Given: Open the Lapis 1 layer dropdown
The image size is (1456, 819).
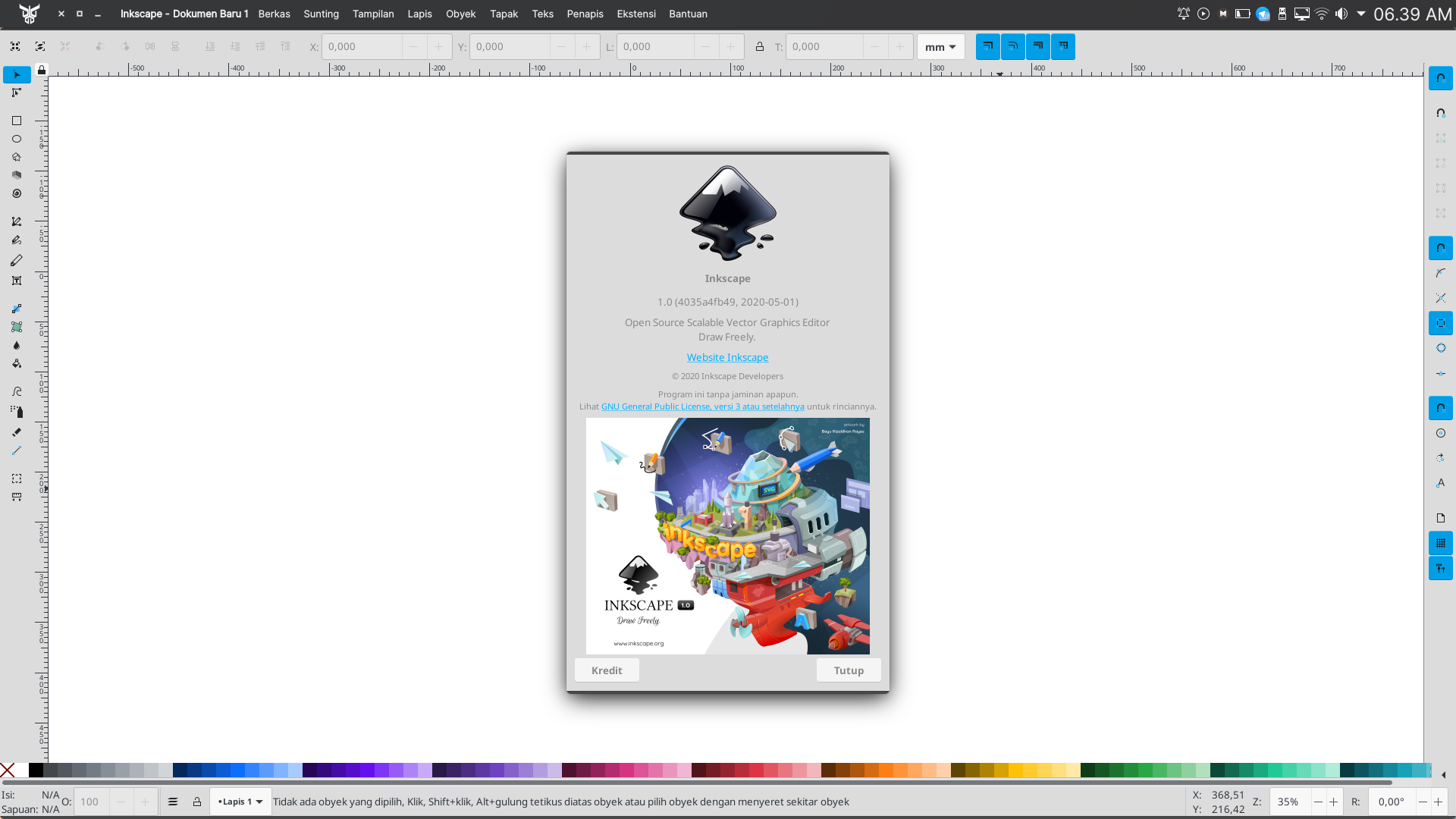Looking at the screenshot, I should [x=240, y=802].
